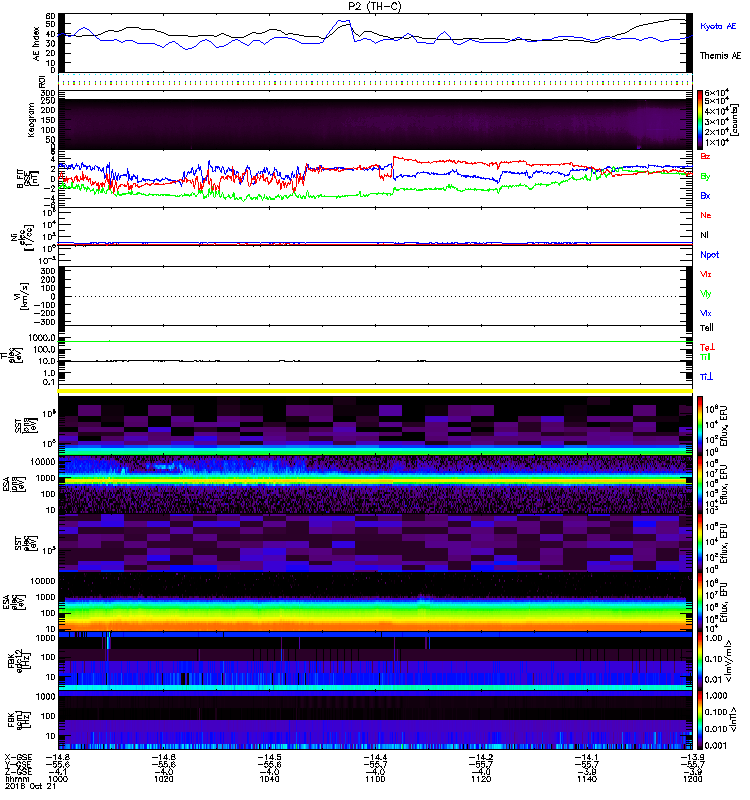Click the SST ions Eflux color bar

[x=700, y=424]
